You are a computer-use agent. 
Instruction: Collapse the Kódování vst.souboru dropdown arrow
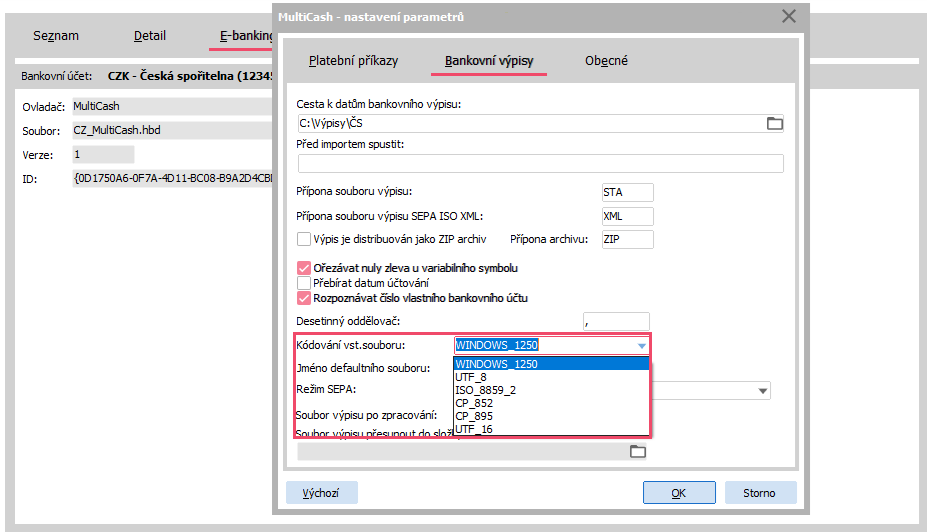641,346
